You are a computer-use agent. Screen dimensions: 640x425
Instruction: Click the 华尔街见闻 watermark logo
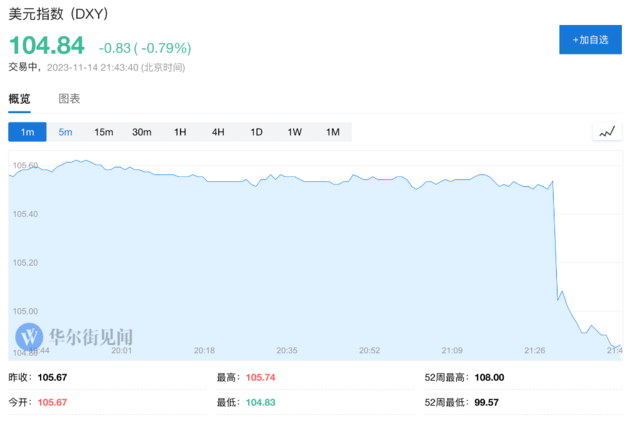tap(76, 335)
